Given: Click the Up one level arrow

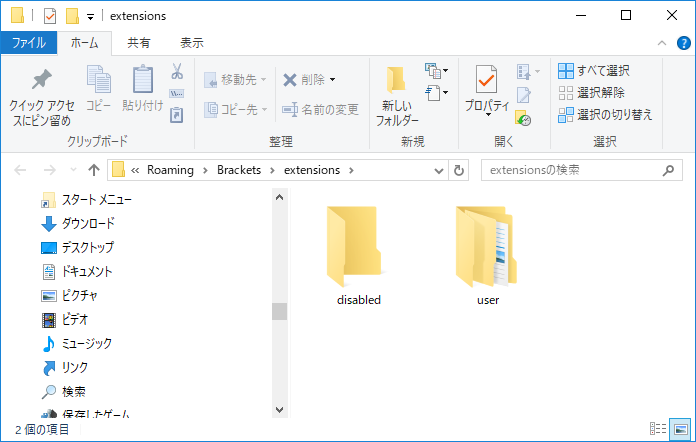Looking at the screenshot, I should click(94, 170).
